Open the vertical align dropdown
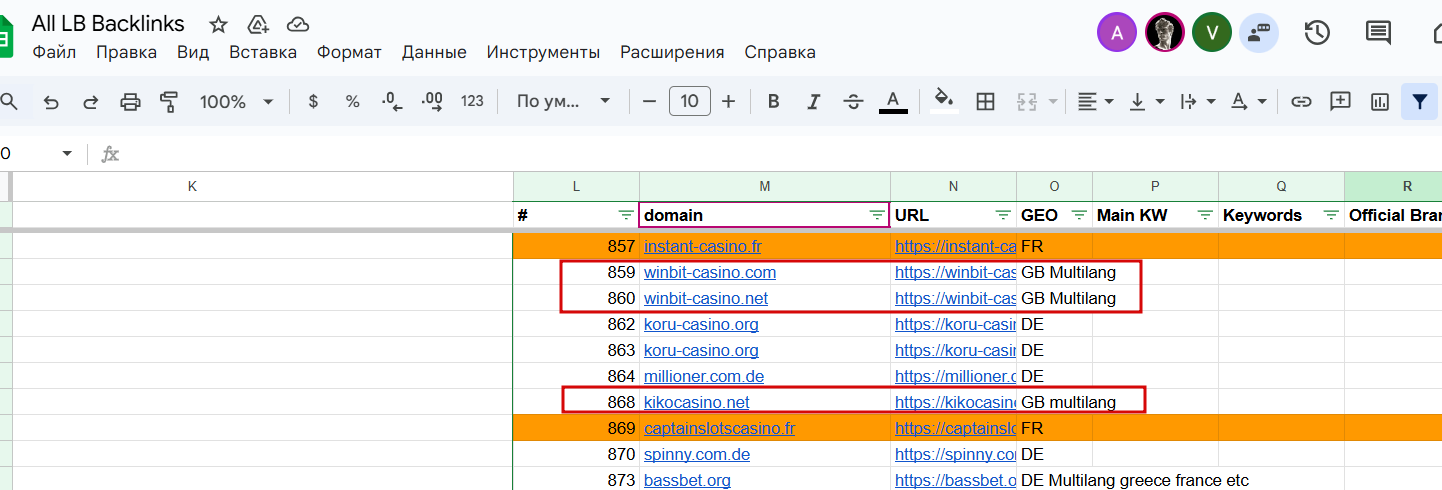Screen dimensions: 1442x490 point(1146,101)
